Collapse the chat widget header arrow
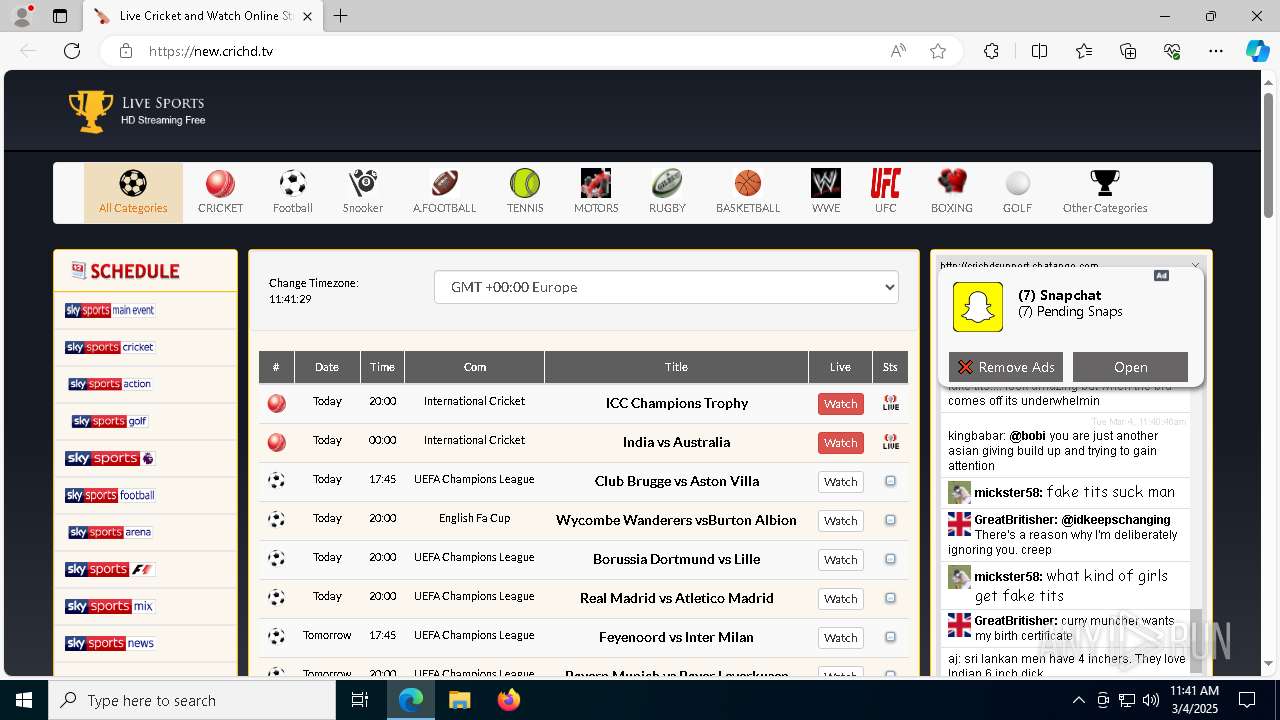 click(x=1195, y=265)
